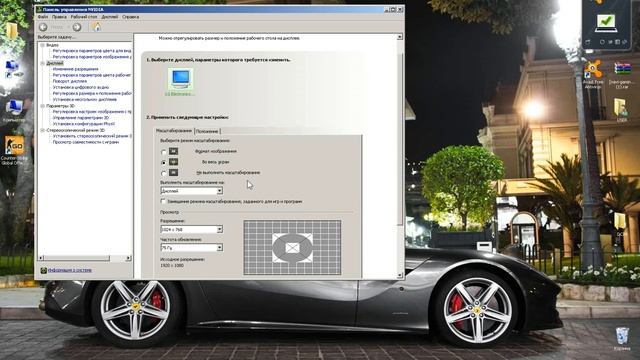Image resolution: width=640 pixels, height=360 pixels.
Task: Select 'Не выполнять масштабирование' radio button
Action: (x=164, y=173)
